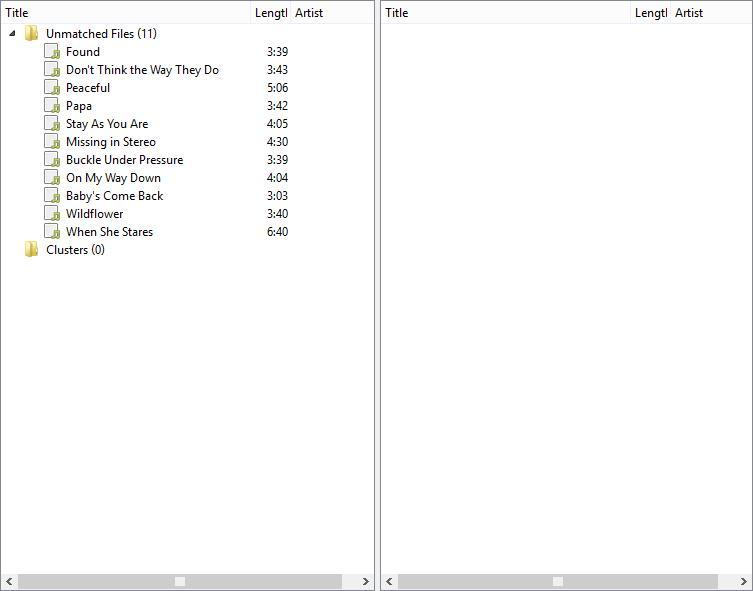Click file icon beside Buckle Under Pressure

point(52,159)
